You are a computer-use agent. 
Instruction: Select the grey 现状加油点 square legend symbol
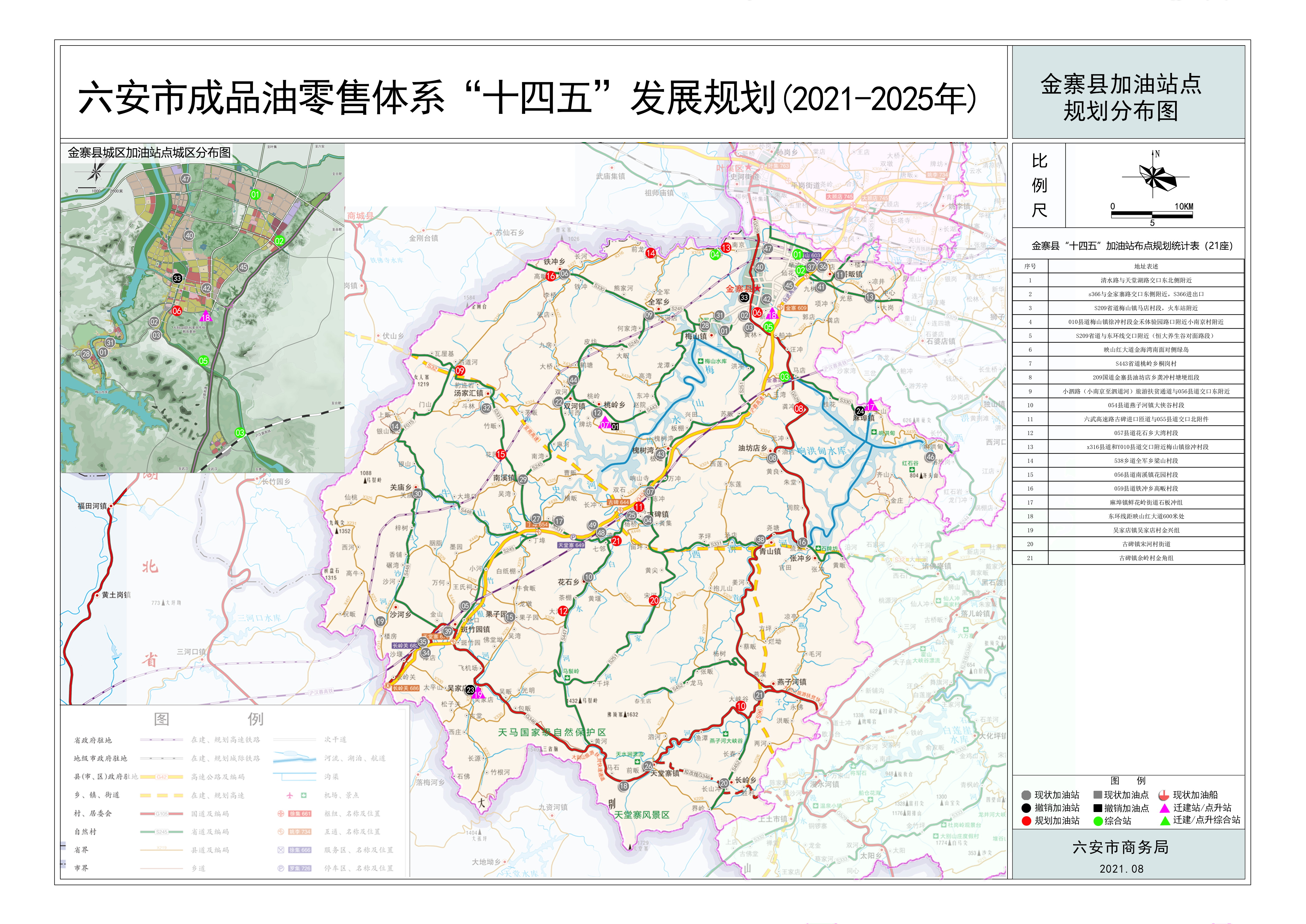[1098, 794]
